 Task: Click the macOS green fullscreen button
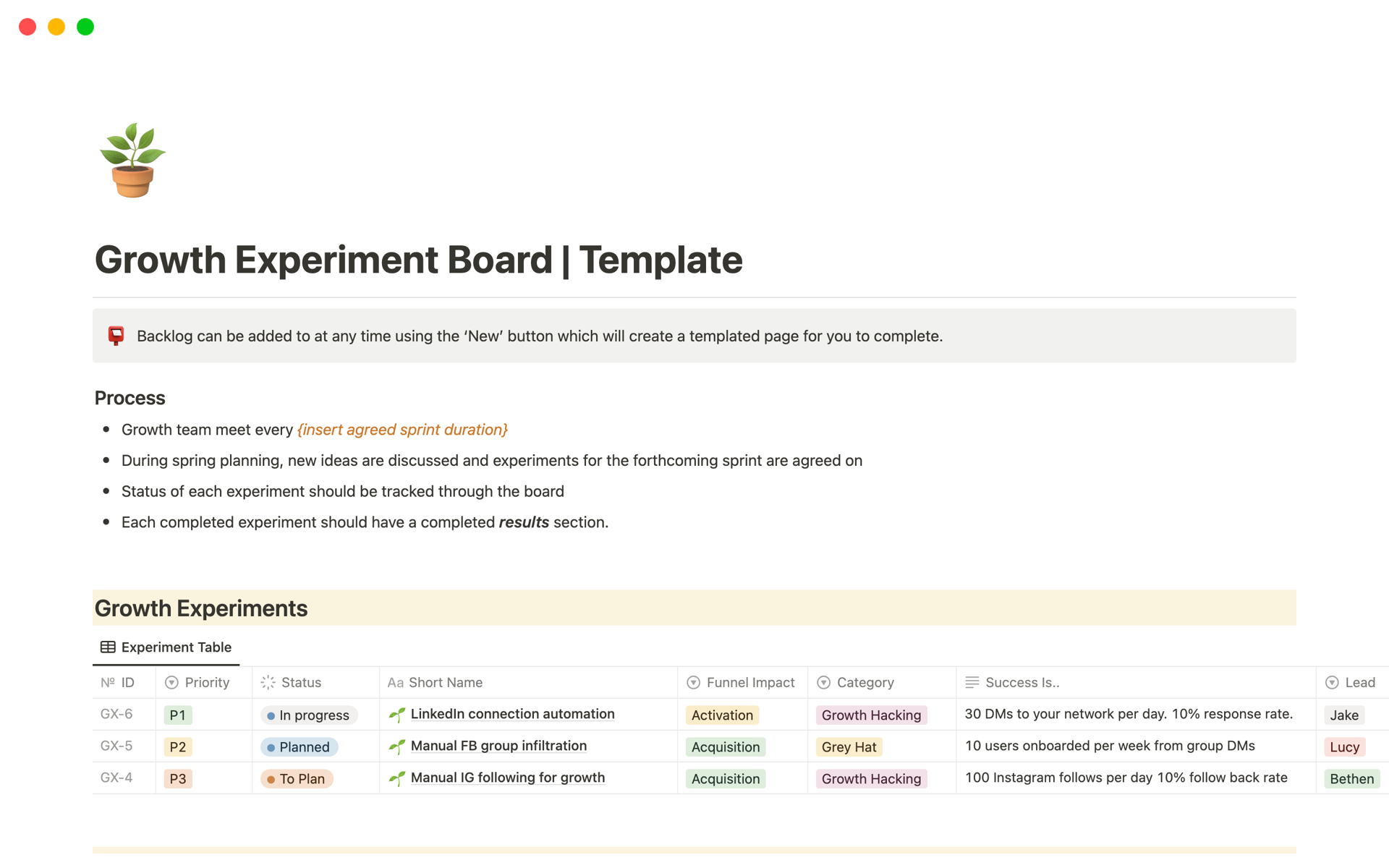click(85, 27)
